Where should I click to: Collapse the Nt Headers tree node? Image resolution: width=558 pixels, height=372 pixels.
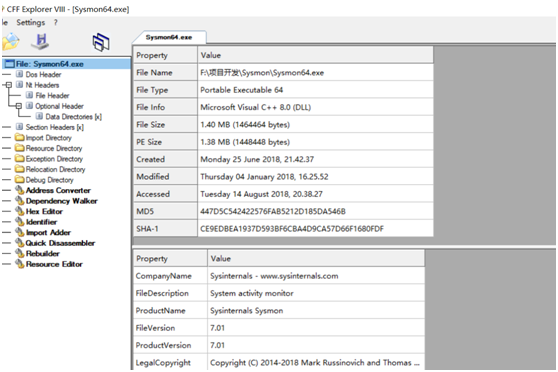9,85
